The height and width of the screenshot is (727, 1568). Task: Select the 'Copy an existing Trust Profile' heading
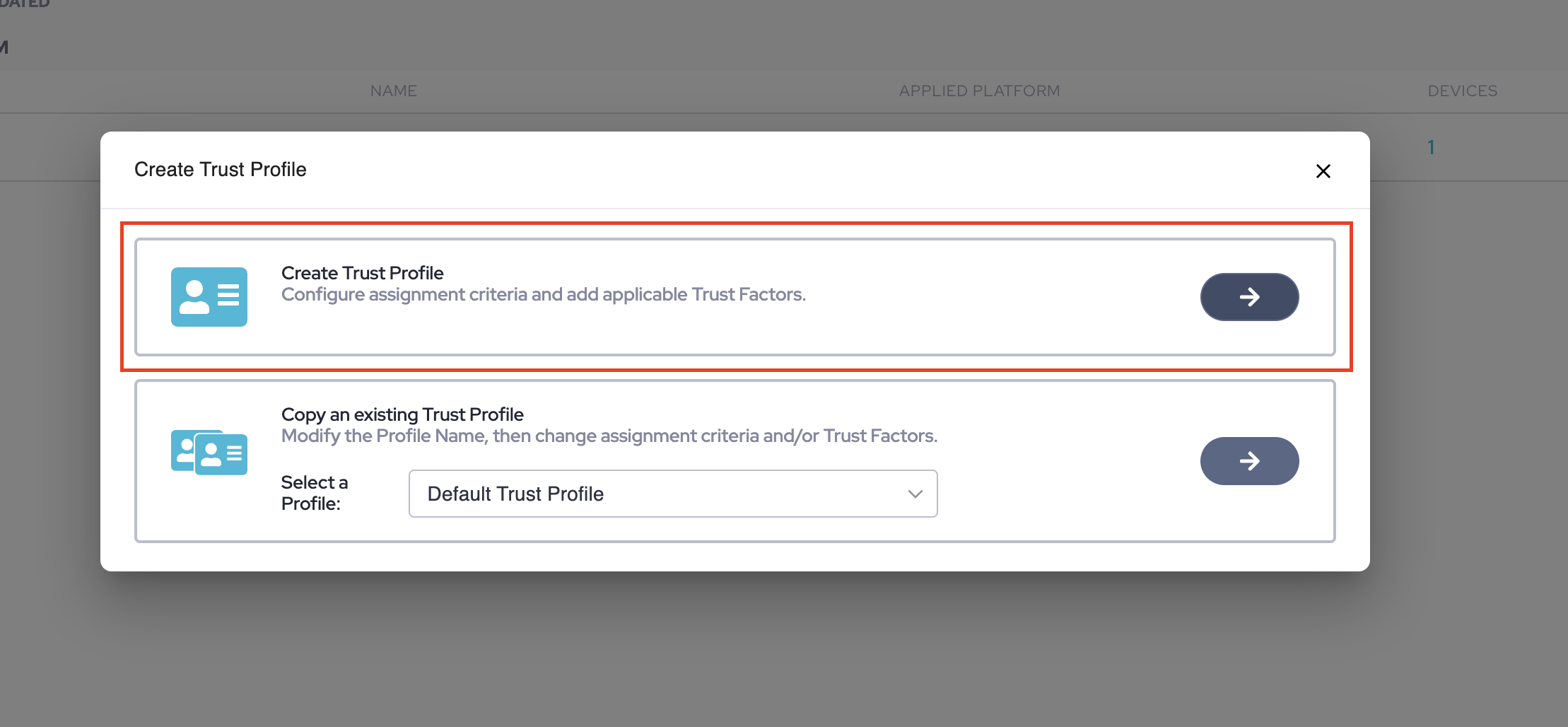pyautogui.click(x=402, y=414)
